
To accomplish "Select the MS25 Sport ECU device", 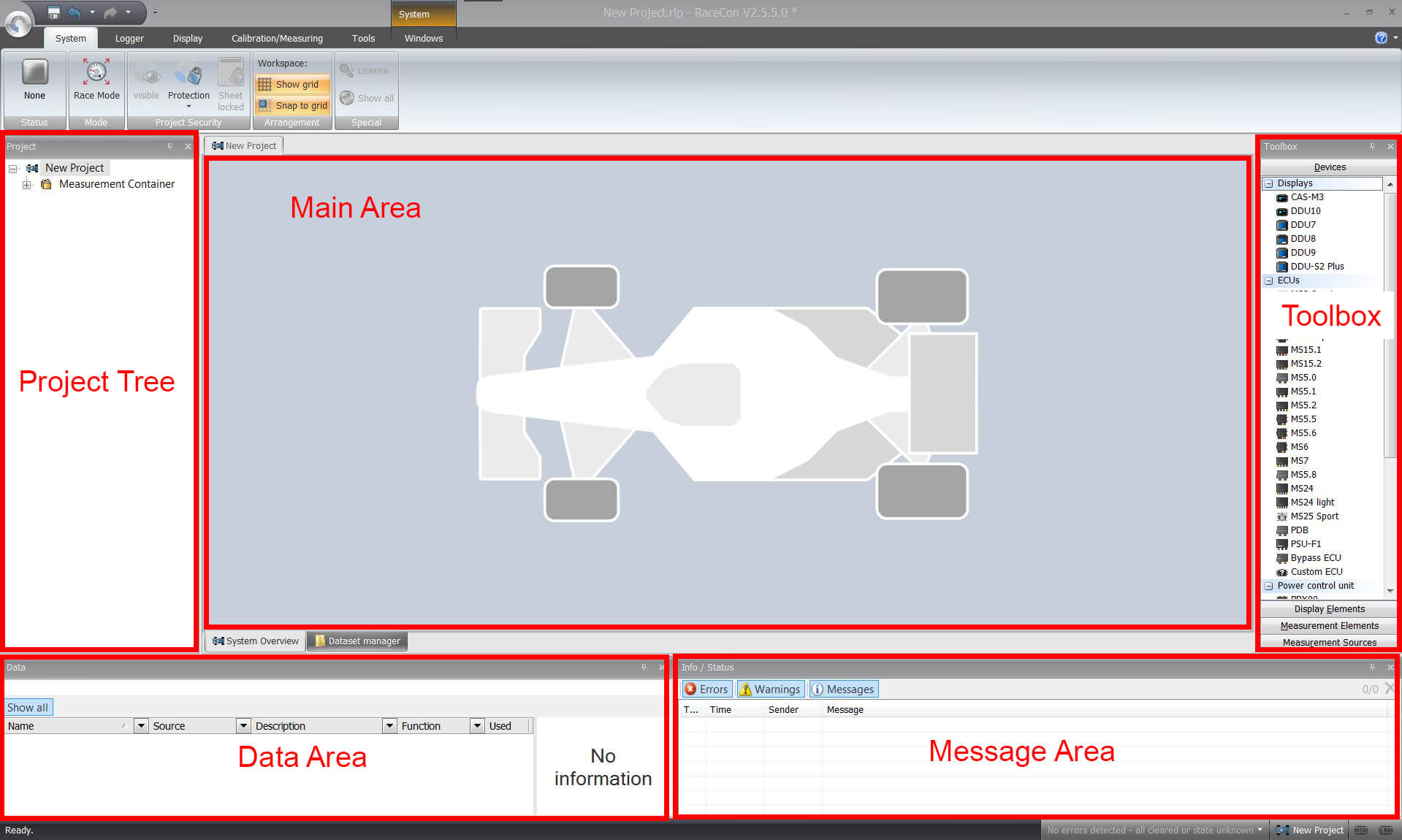I will click(x=1314, y=516).
